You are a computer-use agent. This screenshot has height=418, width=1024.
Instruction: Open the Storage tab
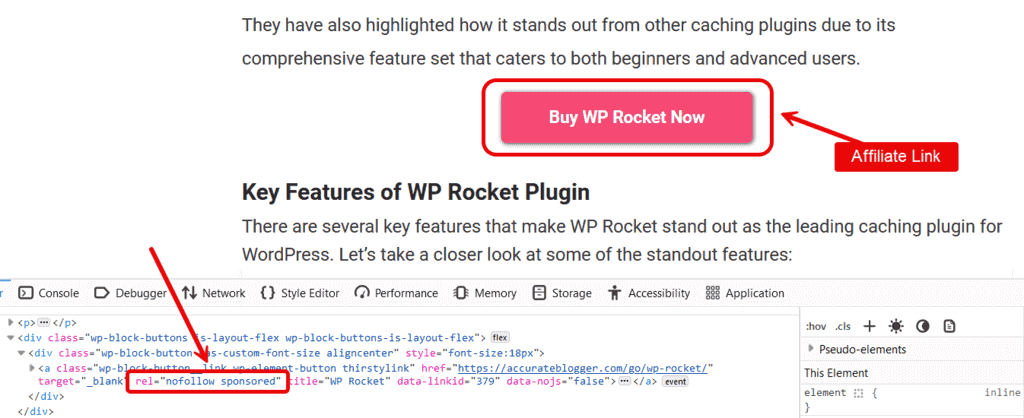click(562, 293)
